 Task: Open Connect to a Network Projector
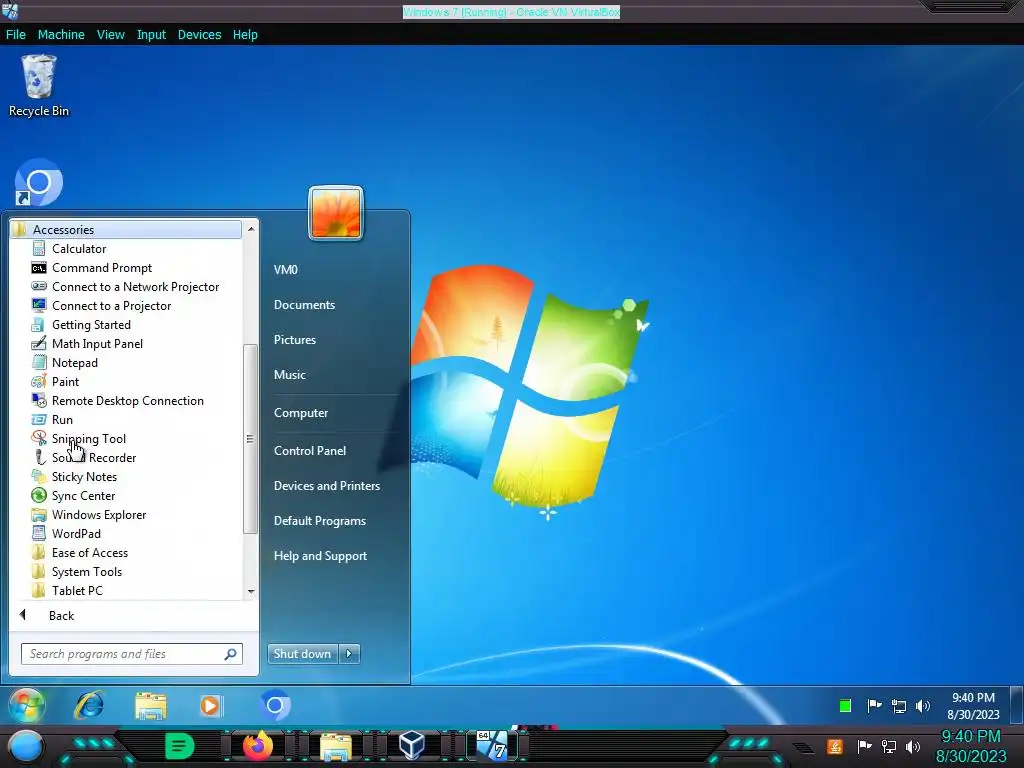point(135,287)
